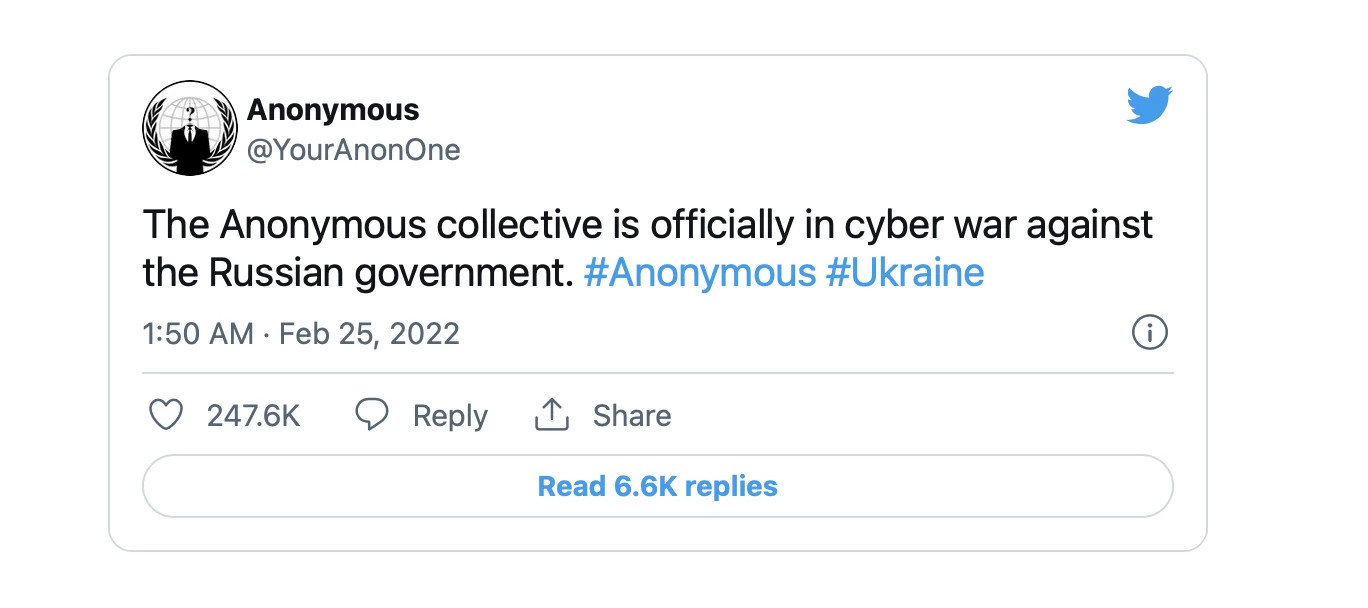The height and width of the screenshot is (608, 1368).
Task: Click the Twitter bird logo
Action: (1149, 105)
